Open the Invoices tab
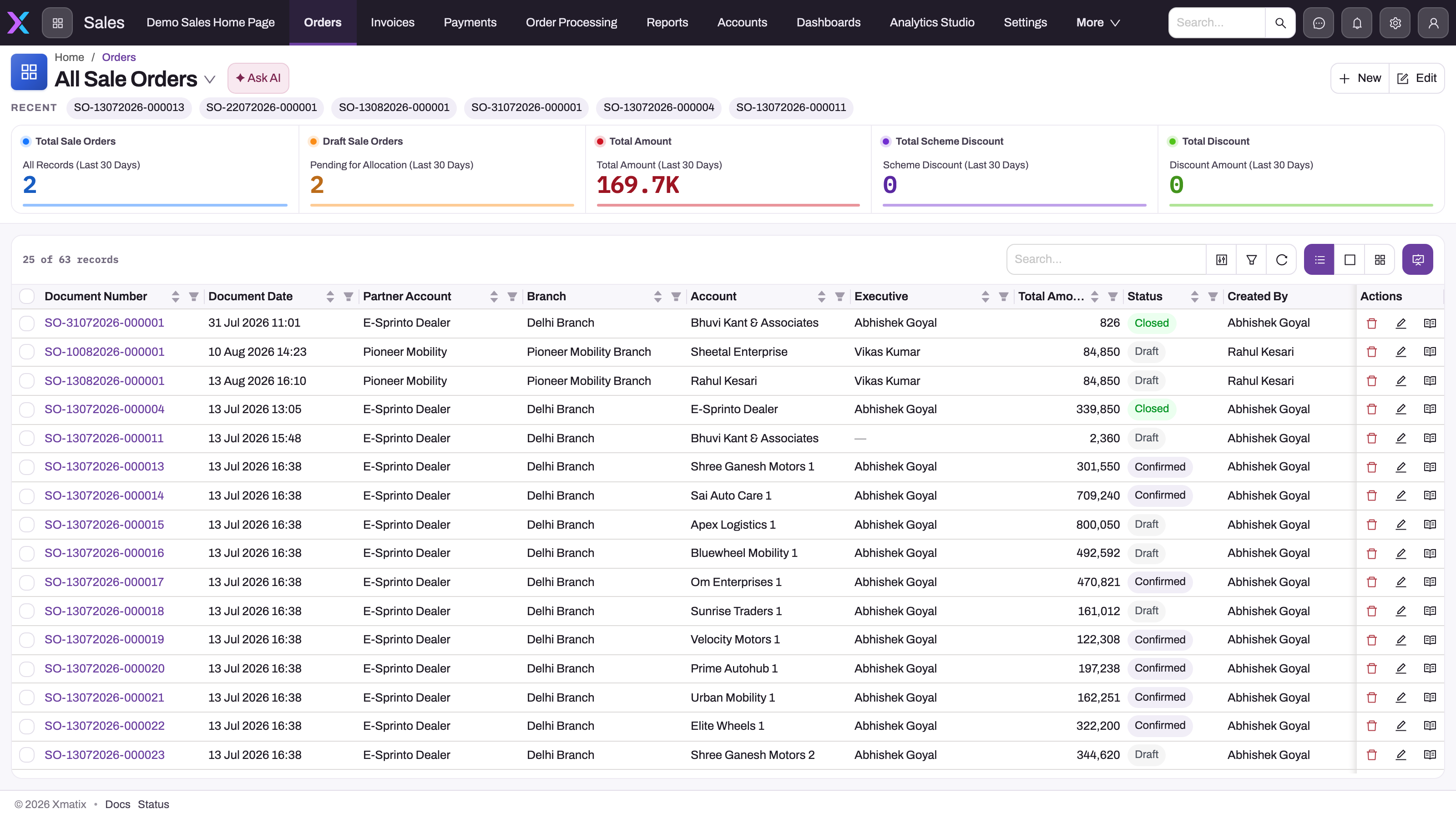The image size is (1456, 819). pyautogui.click(x=392, y=23)
